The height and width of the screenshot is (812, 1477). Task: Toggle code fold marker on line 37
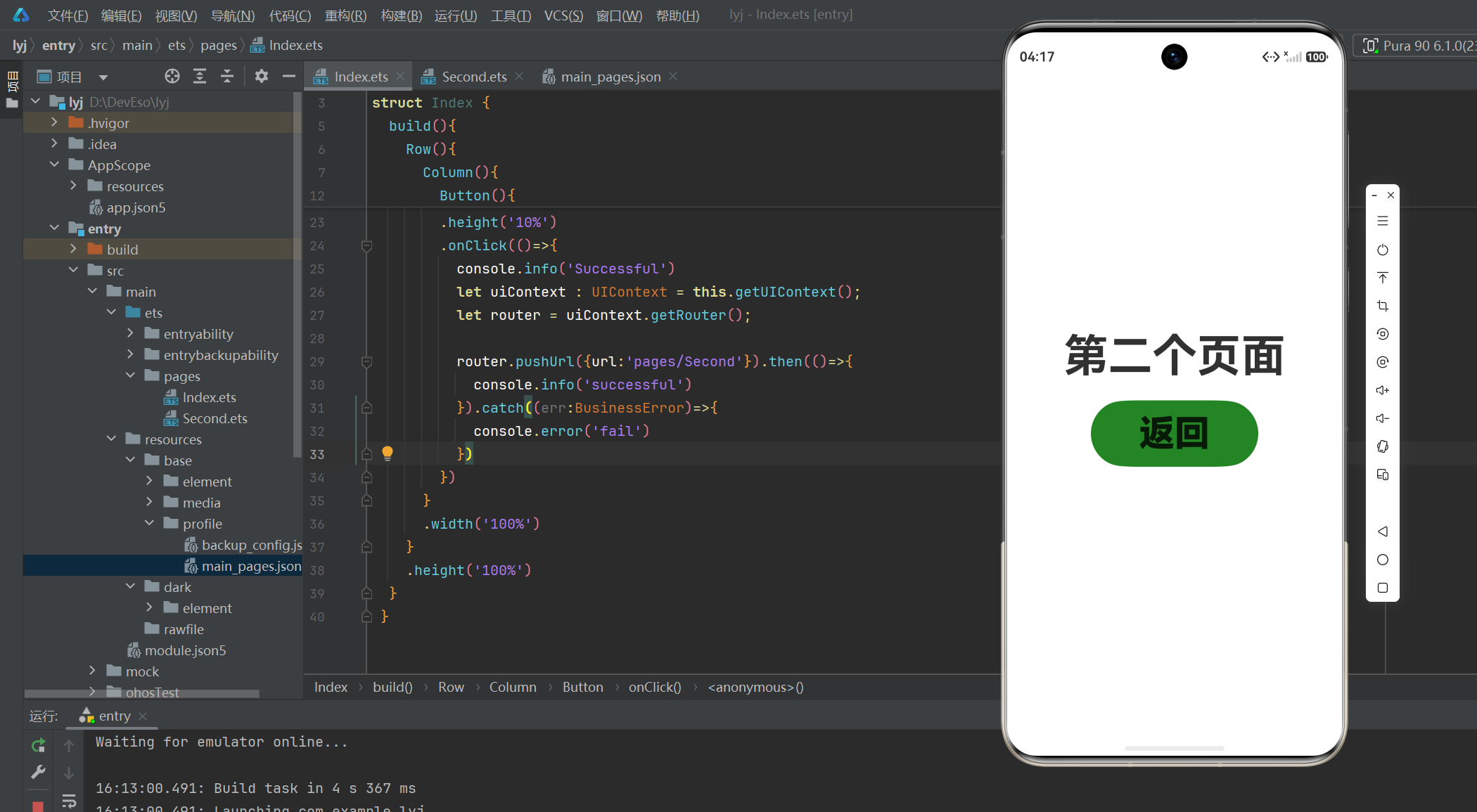[x=366, y=547]
